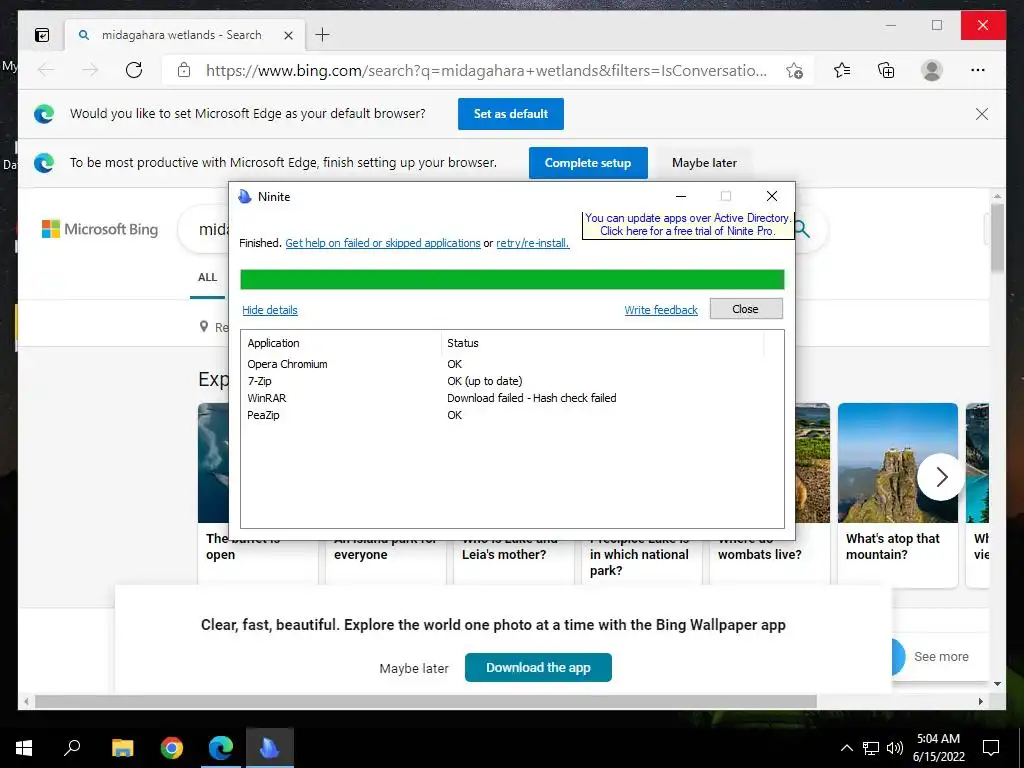Click the Status column header
Image resolution: width=1024 pixels, height=768 pixels.
pos(603,344)
